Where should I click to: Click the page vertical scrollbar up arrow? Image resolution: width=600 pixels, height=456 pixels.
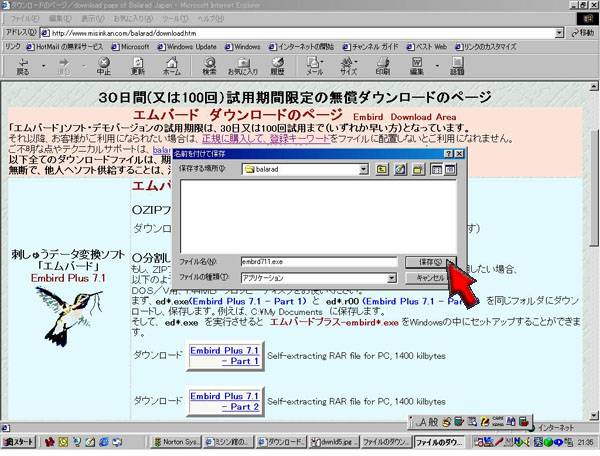tap(593, 86)
